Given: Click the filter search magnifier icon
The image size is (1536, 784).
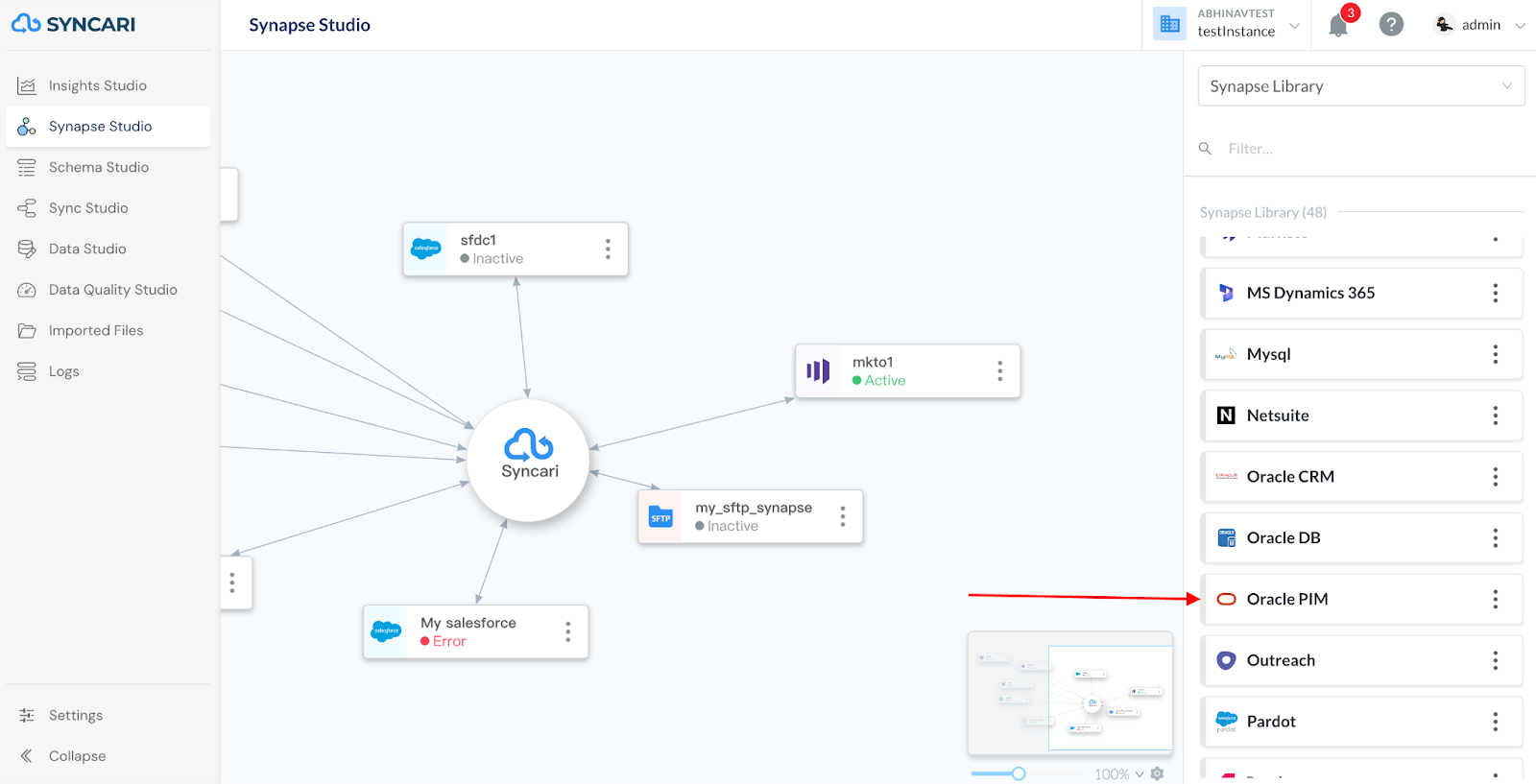Looking at the screenshot, I should tap(1206, 149).
